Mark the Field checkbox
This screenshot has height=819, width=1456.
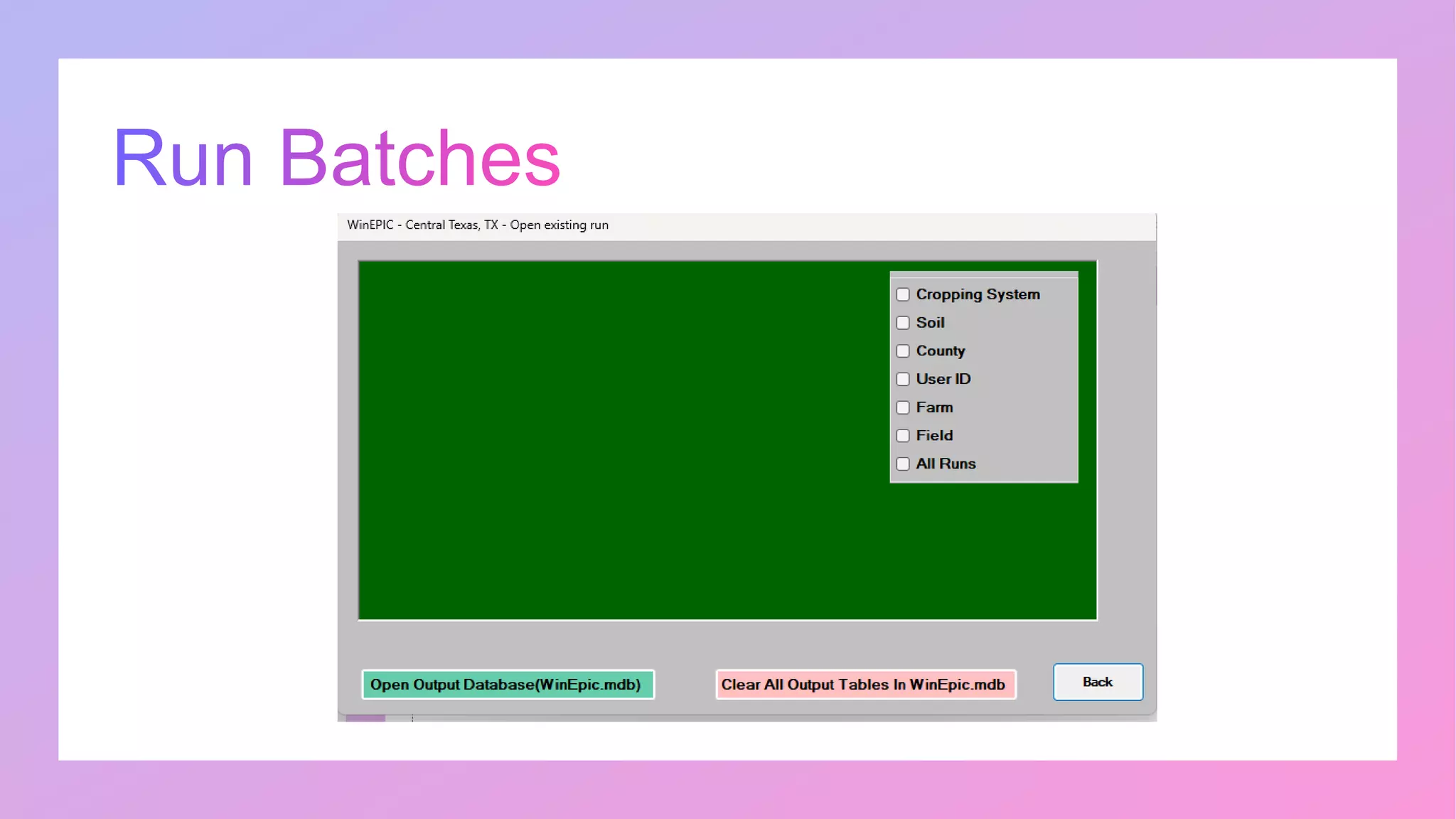point(903,436)
